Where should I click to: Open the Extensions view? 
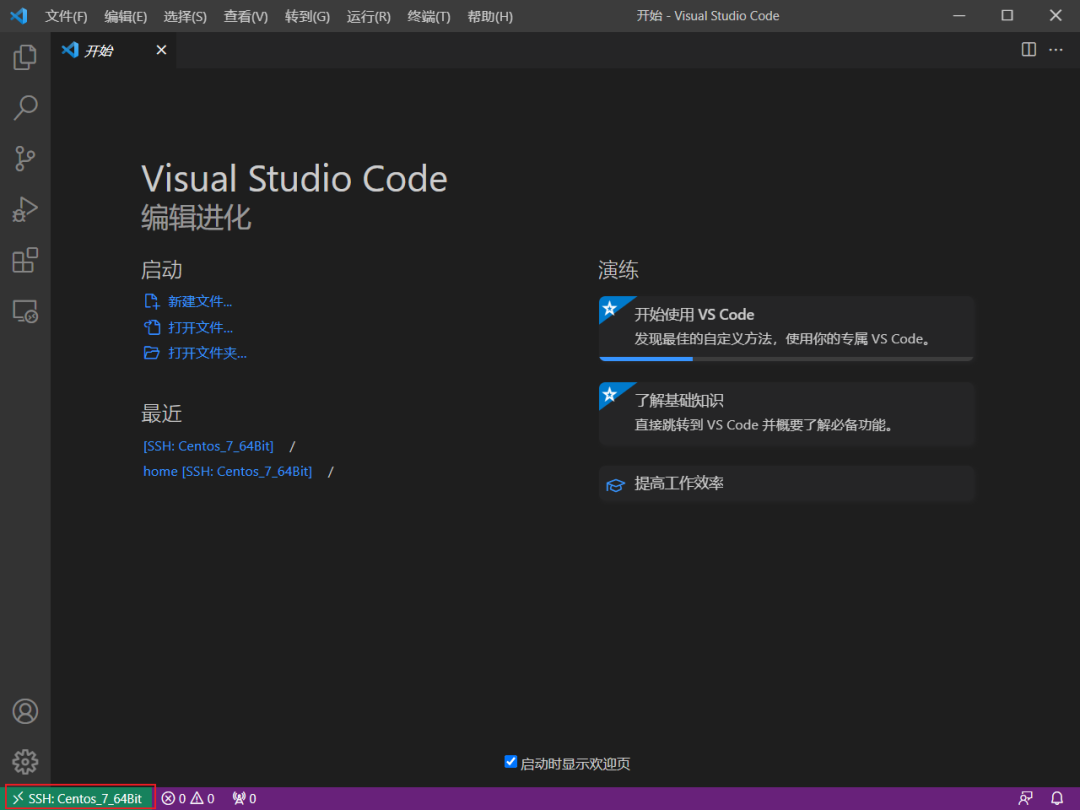pos(25,260)
